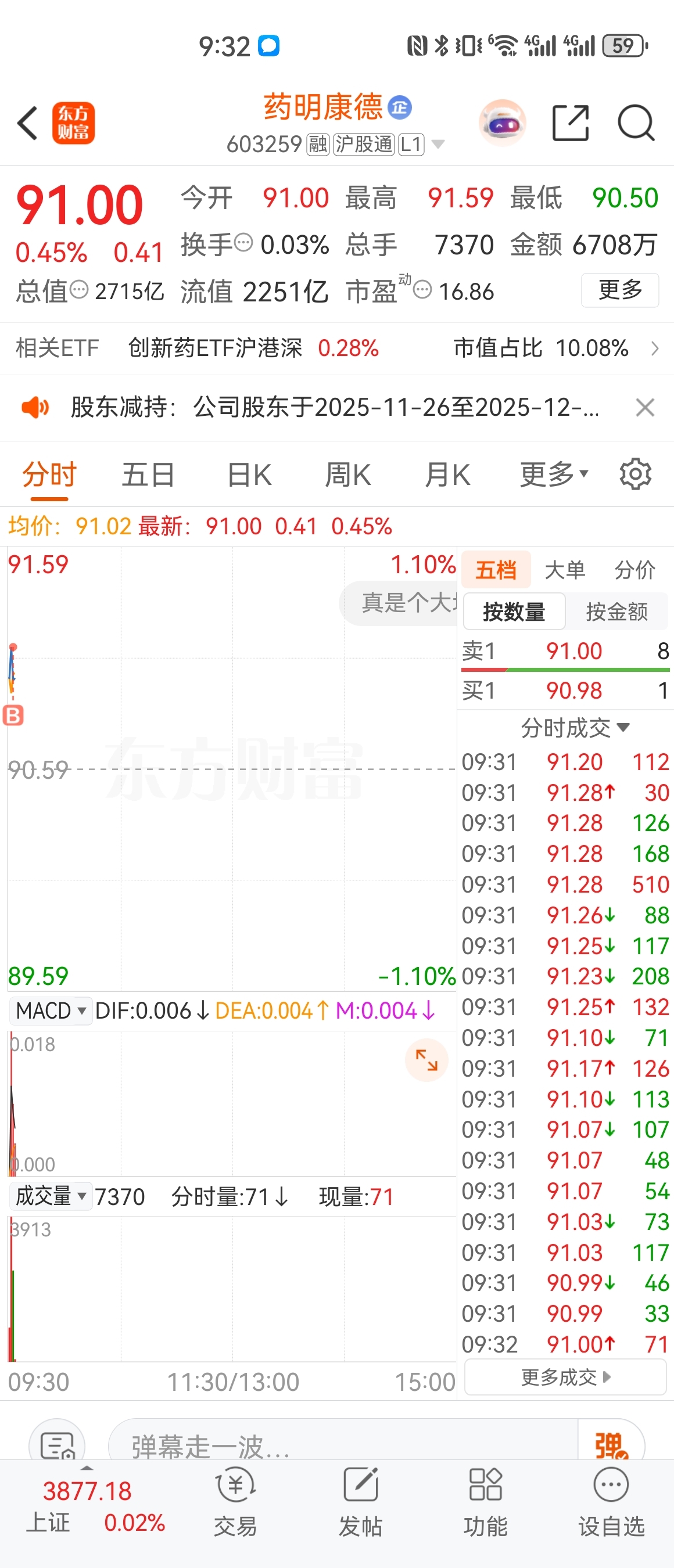Switch to the 分价 tab
674x1568 pixels.
click(x=635, y=570)
